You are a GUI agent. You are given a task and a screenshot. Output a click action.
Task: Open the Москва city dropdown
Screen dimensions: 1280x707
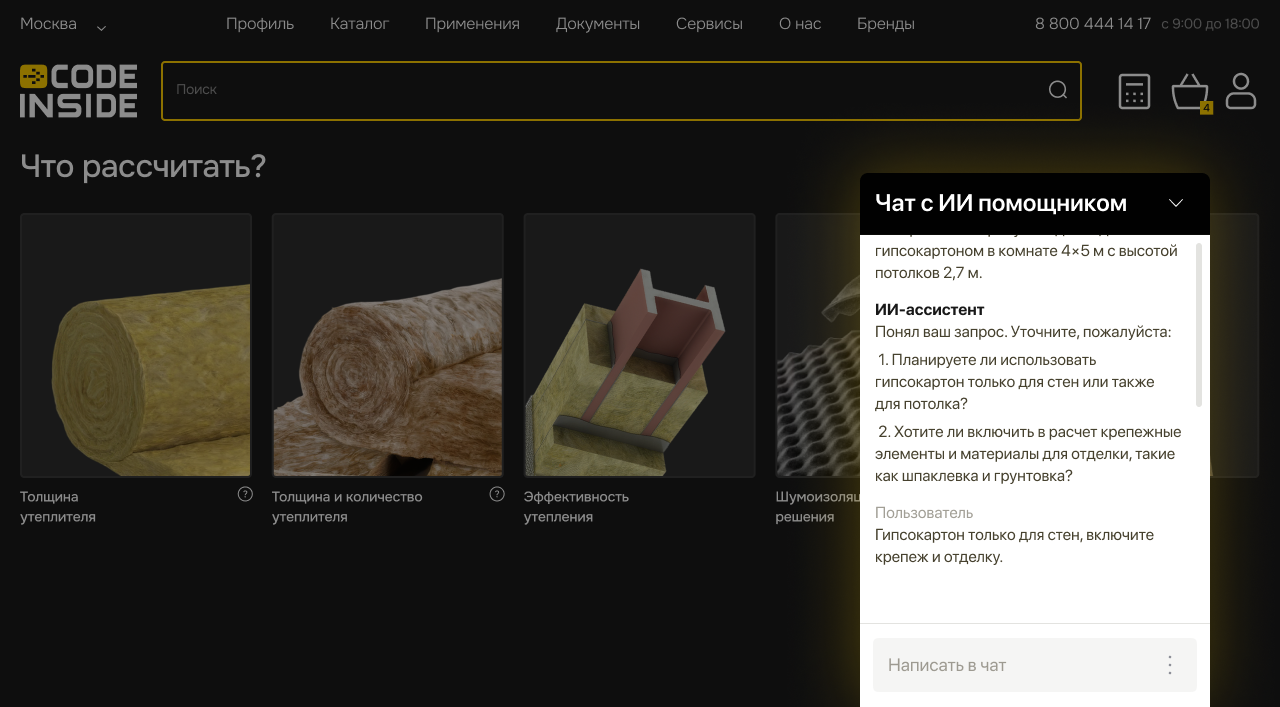[x=63, y=24]
